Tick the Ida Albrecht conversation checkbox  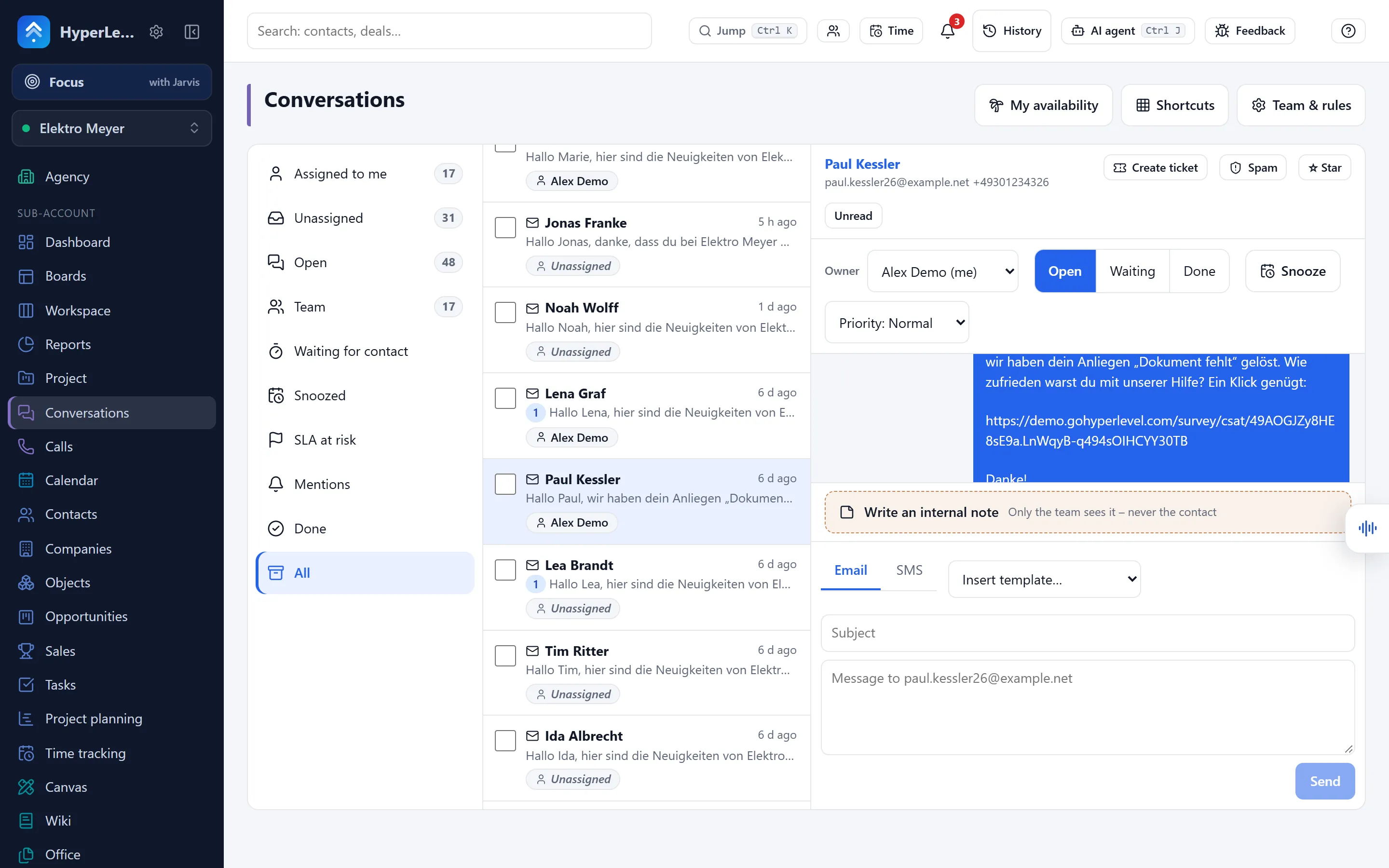(x=505, y=741)
